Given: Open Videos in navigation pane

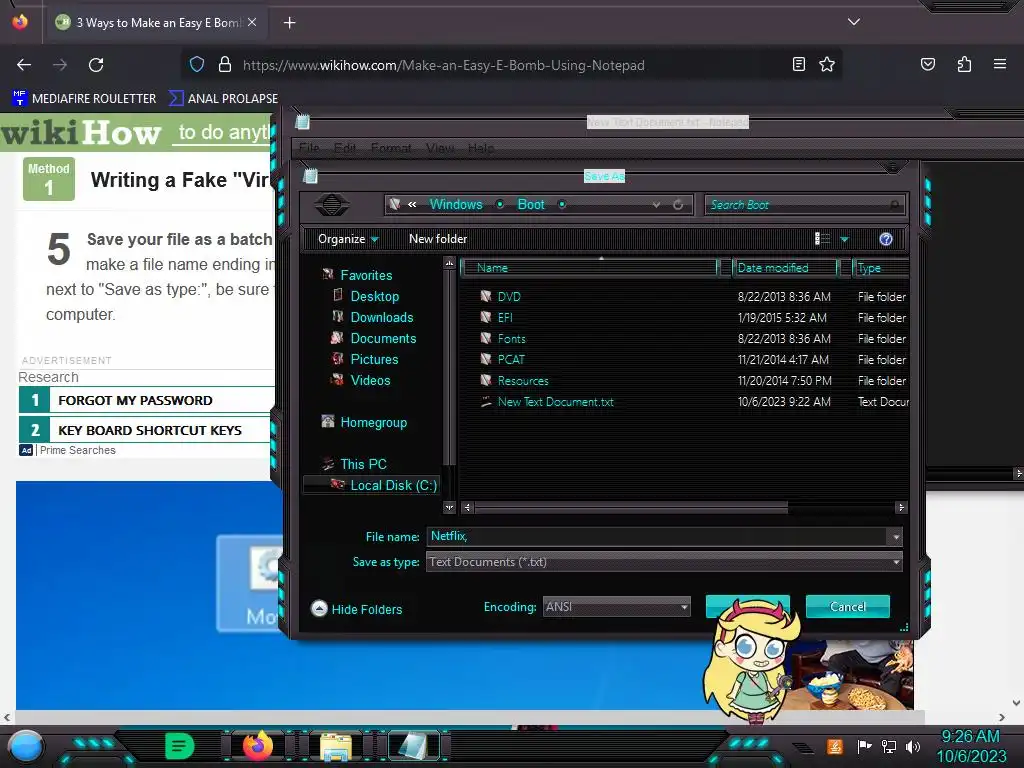Looking at the screenshot, I should pyautogui.click(x=370, y=380).
